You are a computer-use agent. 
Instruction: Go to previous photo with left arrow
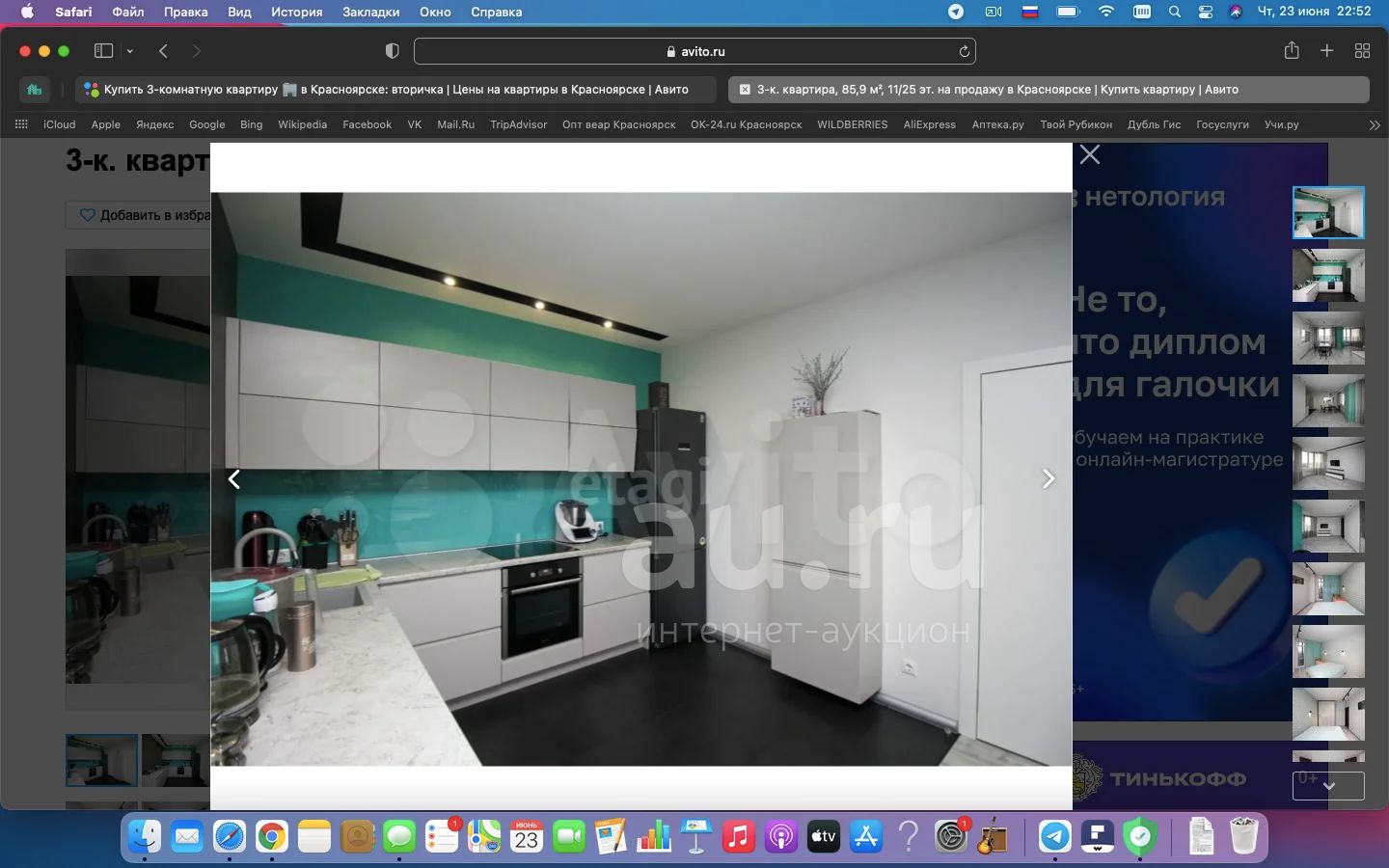pos(234,479)
